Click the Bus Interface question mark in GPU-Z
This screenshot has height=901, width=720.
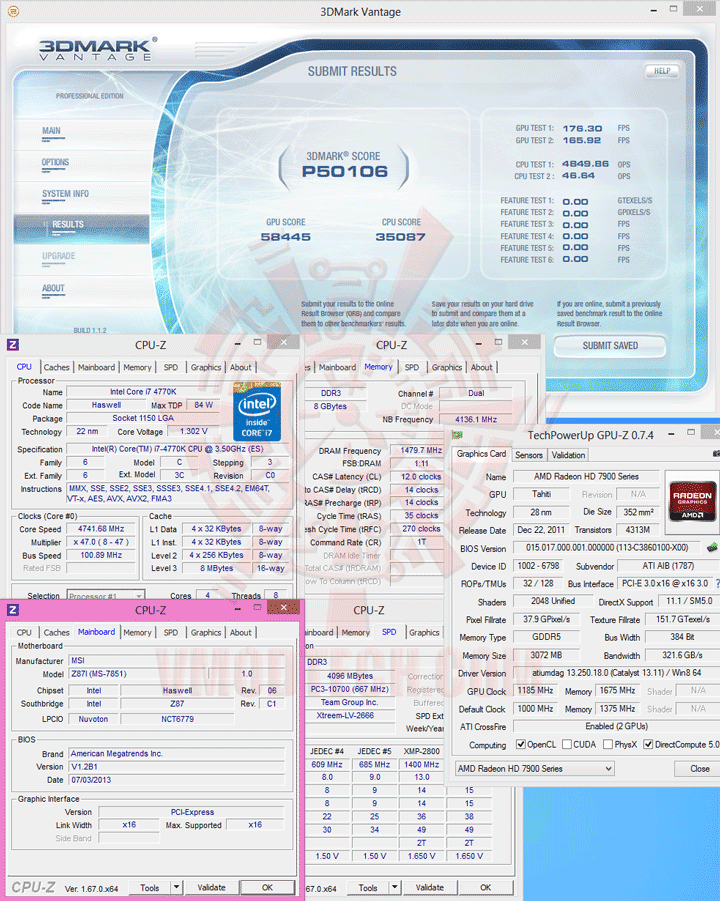[717, 584]
